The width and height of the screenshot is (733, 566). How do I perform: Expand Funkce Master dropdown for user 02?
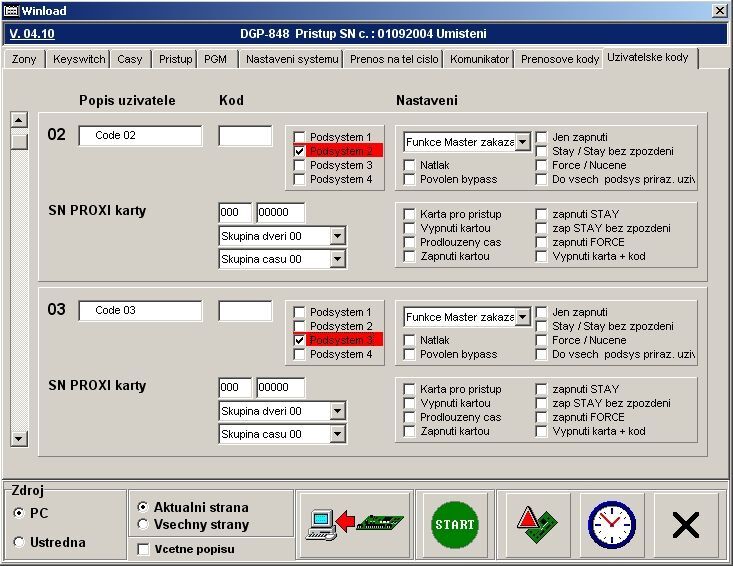(522, 142)
